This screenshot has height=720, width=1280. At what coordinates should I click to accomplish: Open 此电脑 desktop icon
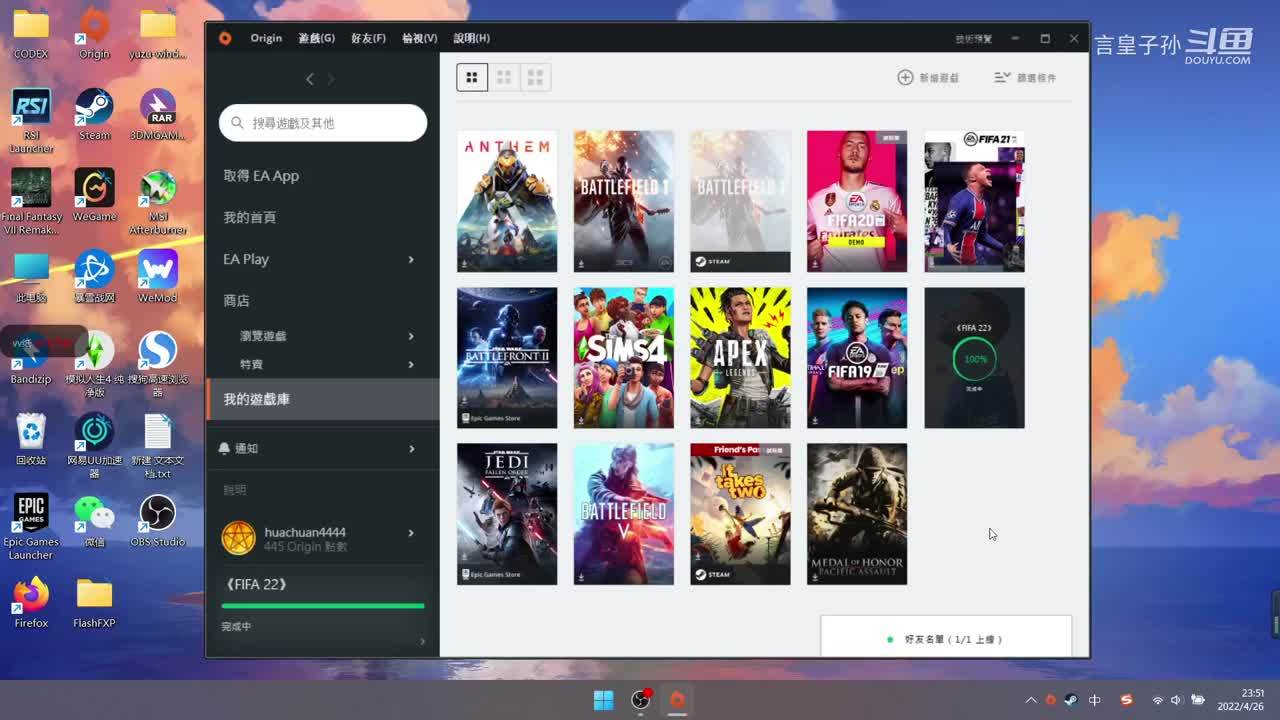click(x=31, y=277)
